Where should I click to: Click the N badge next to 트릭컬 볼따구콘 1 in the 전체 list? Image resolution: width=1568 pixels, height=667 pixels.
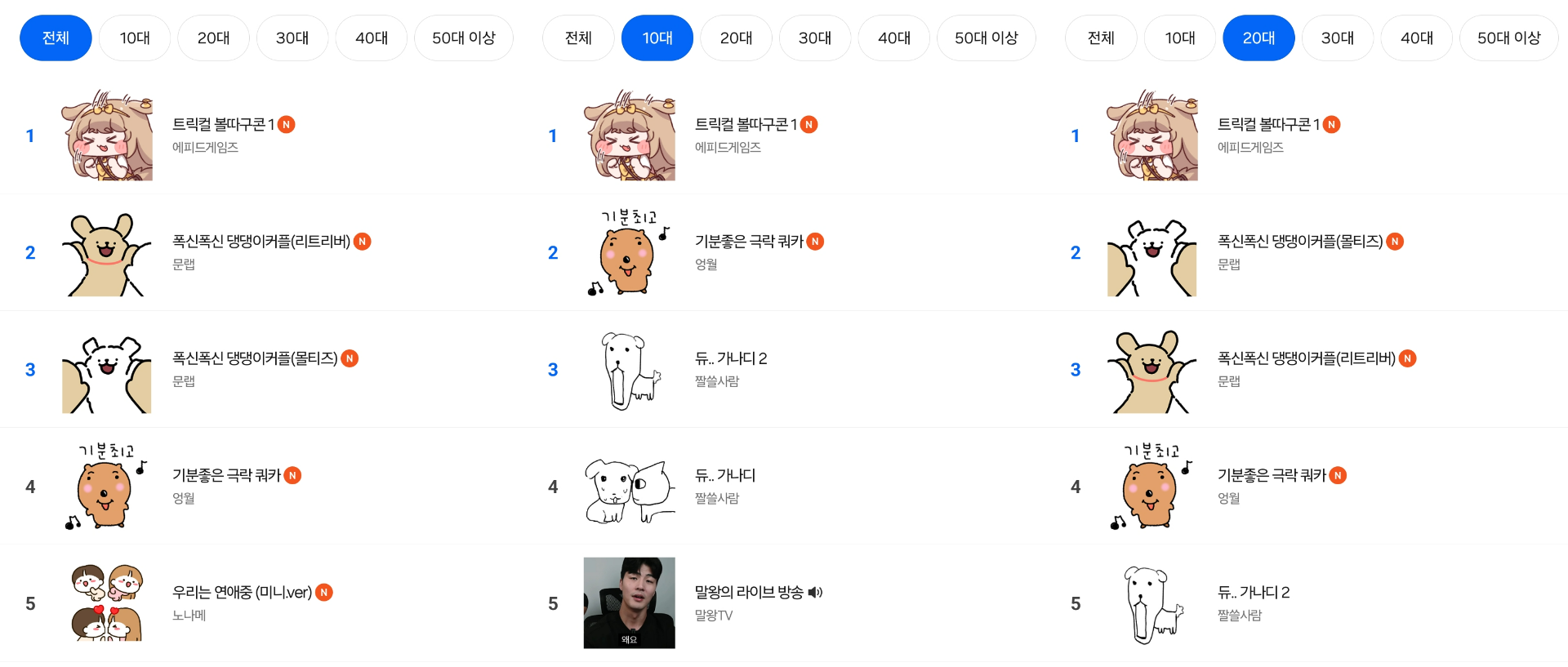(x=287, y=124)
